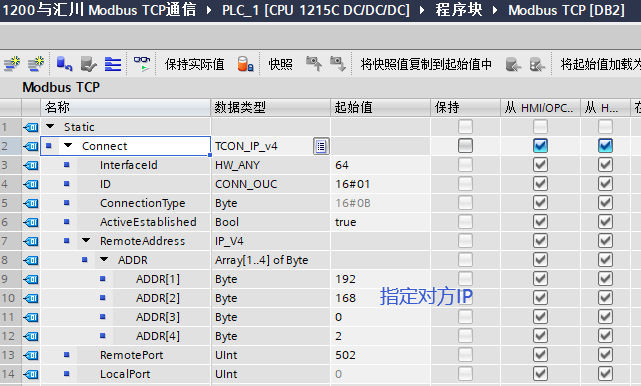The width and height of the screenshot is (641, 386).
Task: Collapse the Static tree node
Action: click(x=50, y=126)
